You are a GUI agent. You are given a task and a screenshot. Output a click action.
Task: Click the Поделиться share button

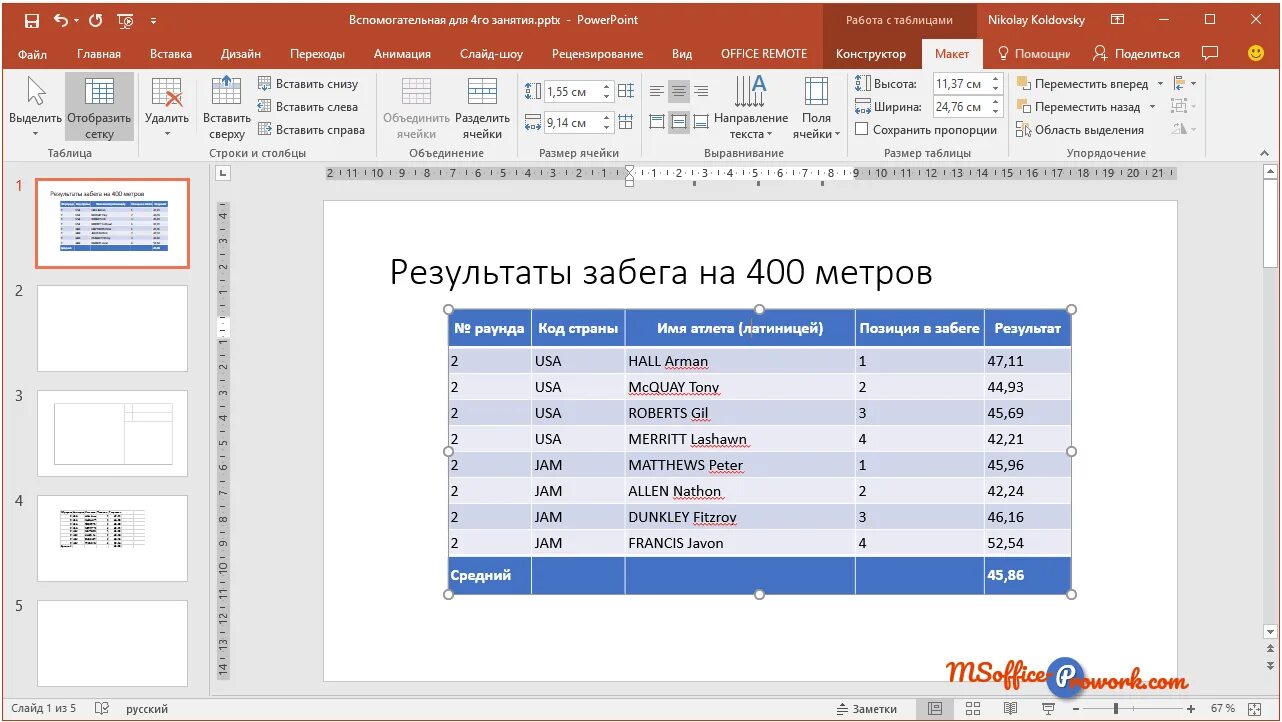coord(1137,54)
